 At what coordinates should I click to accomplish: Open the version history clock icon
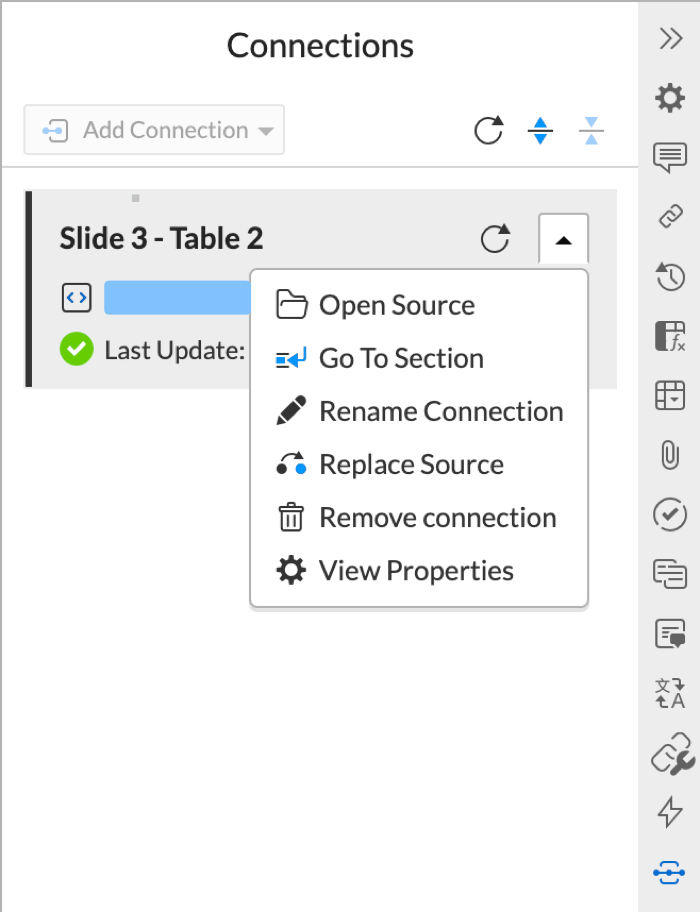[x=669, y=277]
